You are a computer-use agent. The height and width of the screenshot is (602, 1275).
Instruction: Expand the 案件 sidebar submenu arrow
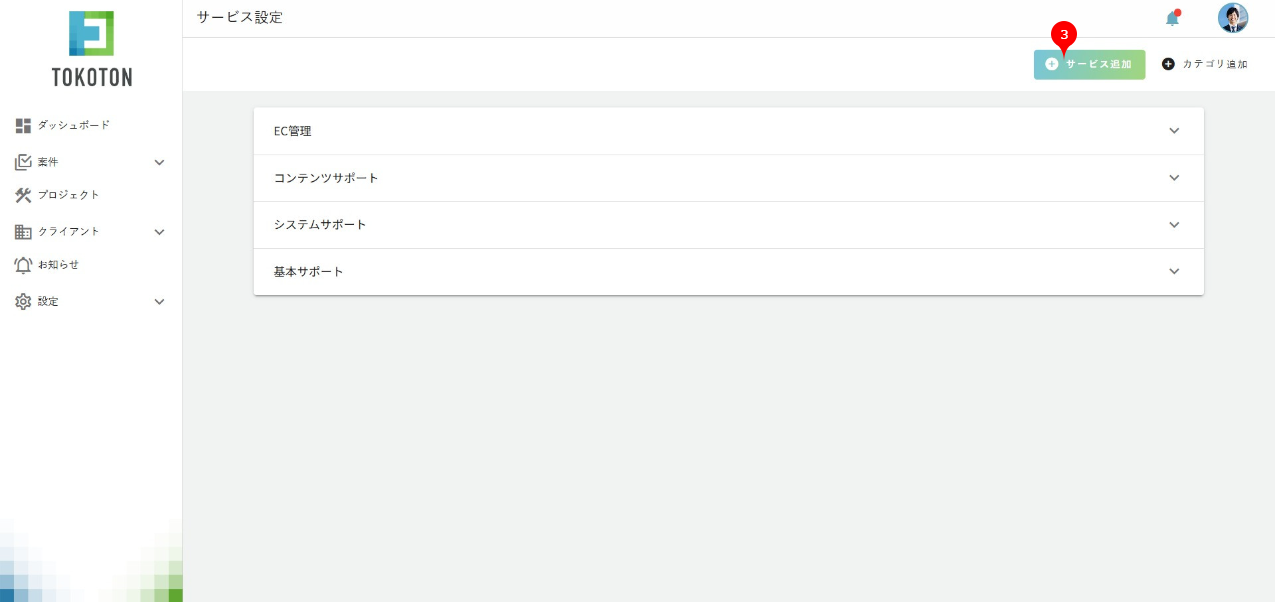tap(159, 162)
